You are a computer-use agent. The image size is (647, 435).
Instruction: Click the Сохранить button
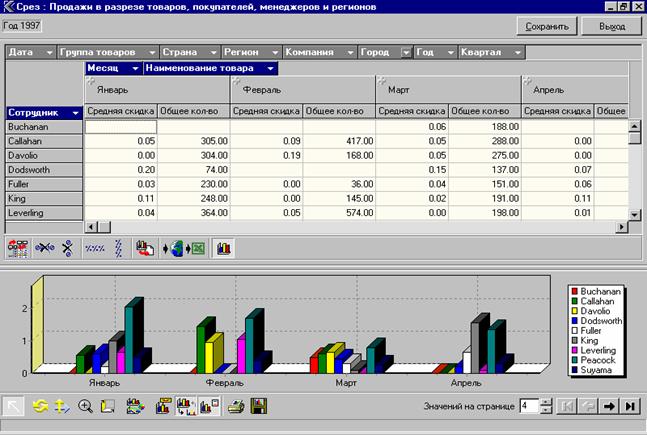click(547, 28)
